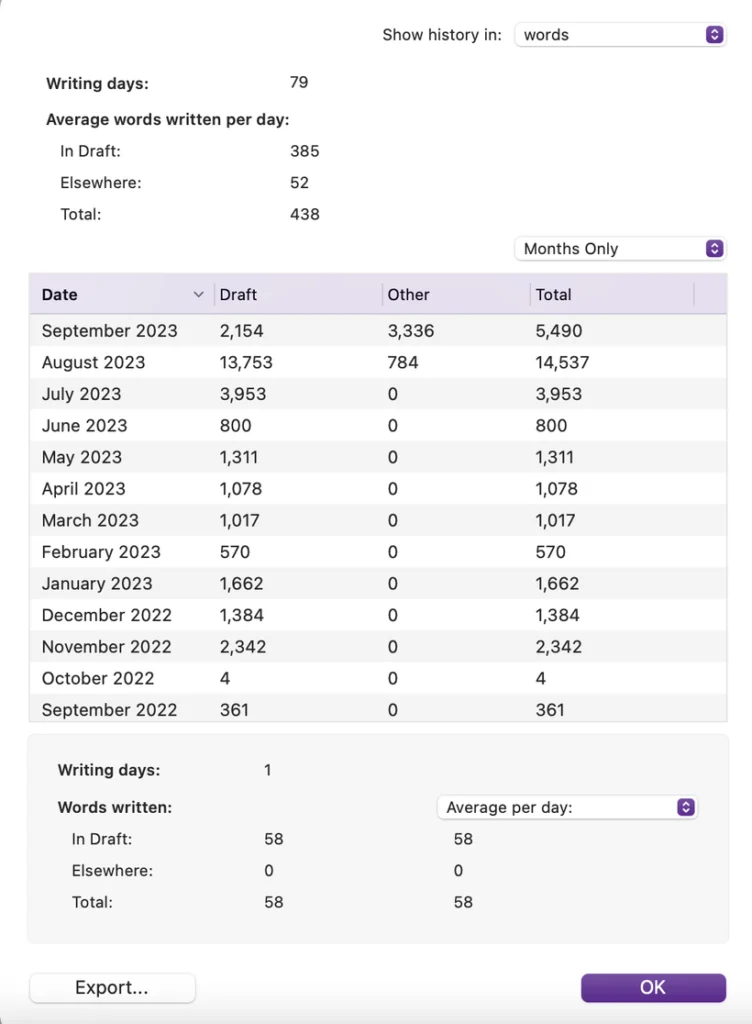752x1024 pixels.
Task: Select the December 2022 row
Action: [x=378, y=615]
